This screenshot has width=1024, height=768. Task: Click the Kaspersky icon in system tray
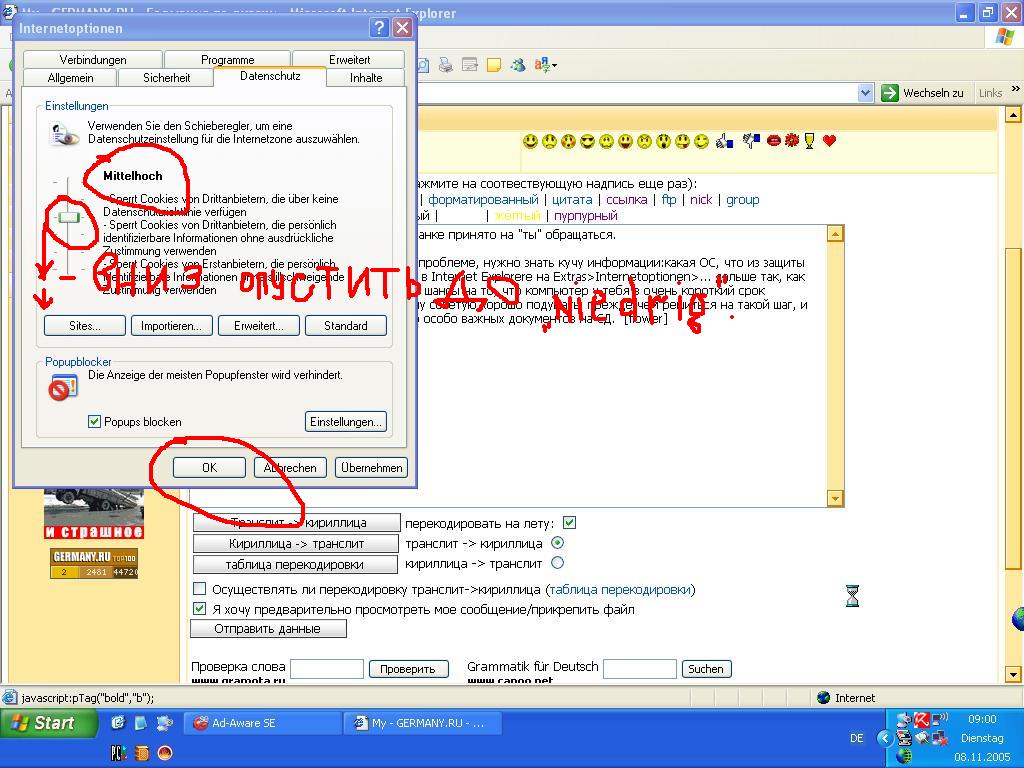[x=921, y=719]
